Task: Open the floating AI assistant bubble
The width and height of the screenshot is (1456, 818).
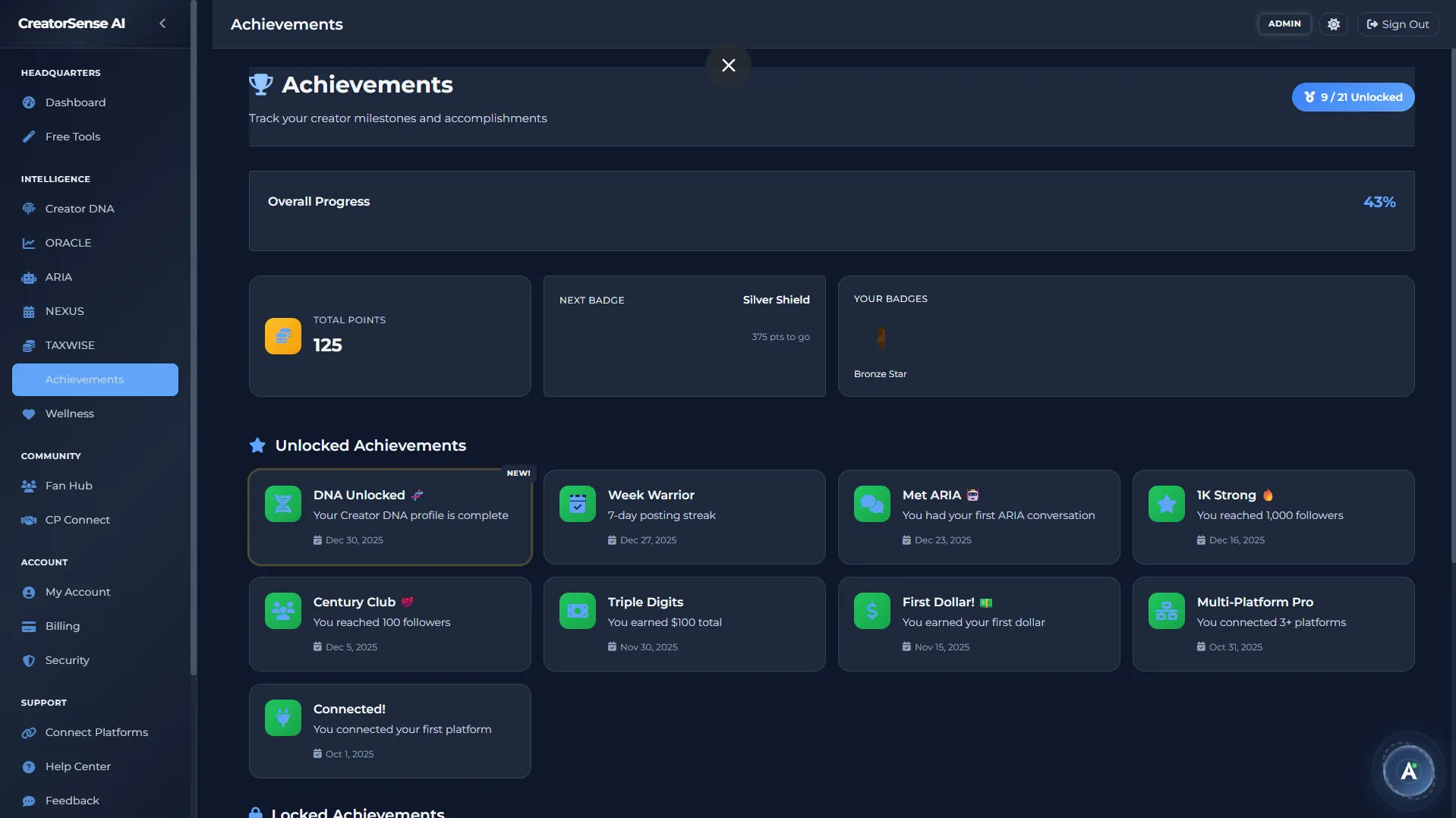Action: [1408, 770]
